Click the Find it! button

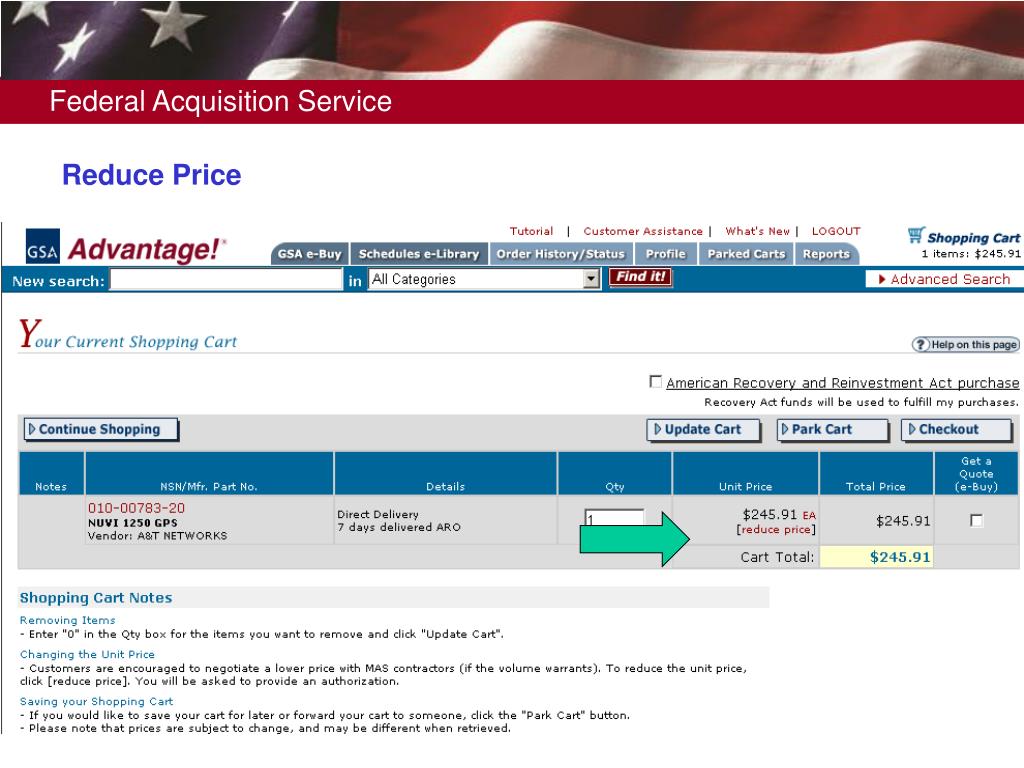point(640,277)
